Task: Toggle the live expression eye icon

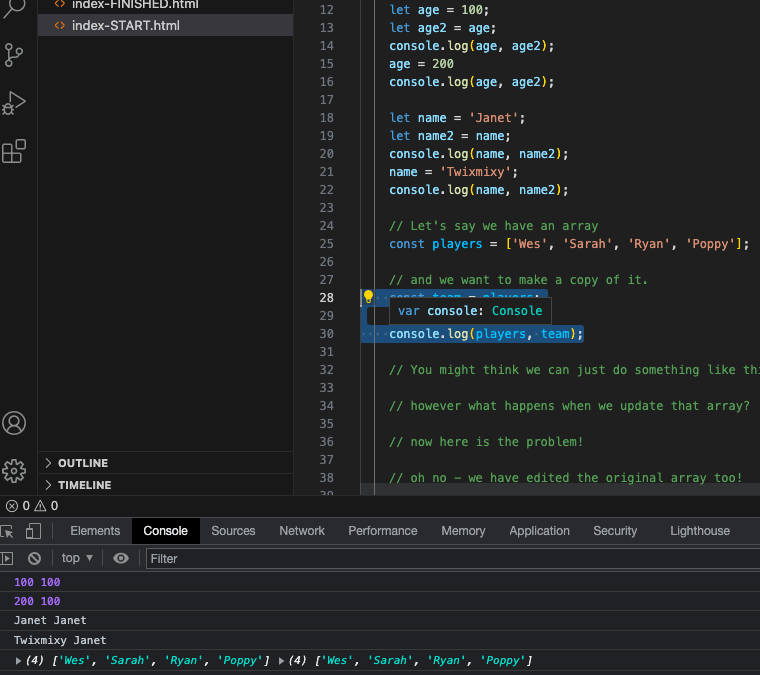Action: [121, 558]
